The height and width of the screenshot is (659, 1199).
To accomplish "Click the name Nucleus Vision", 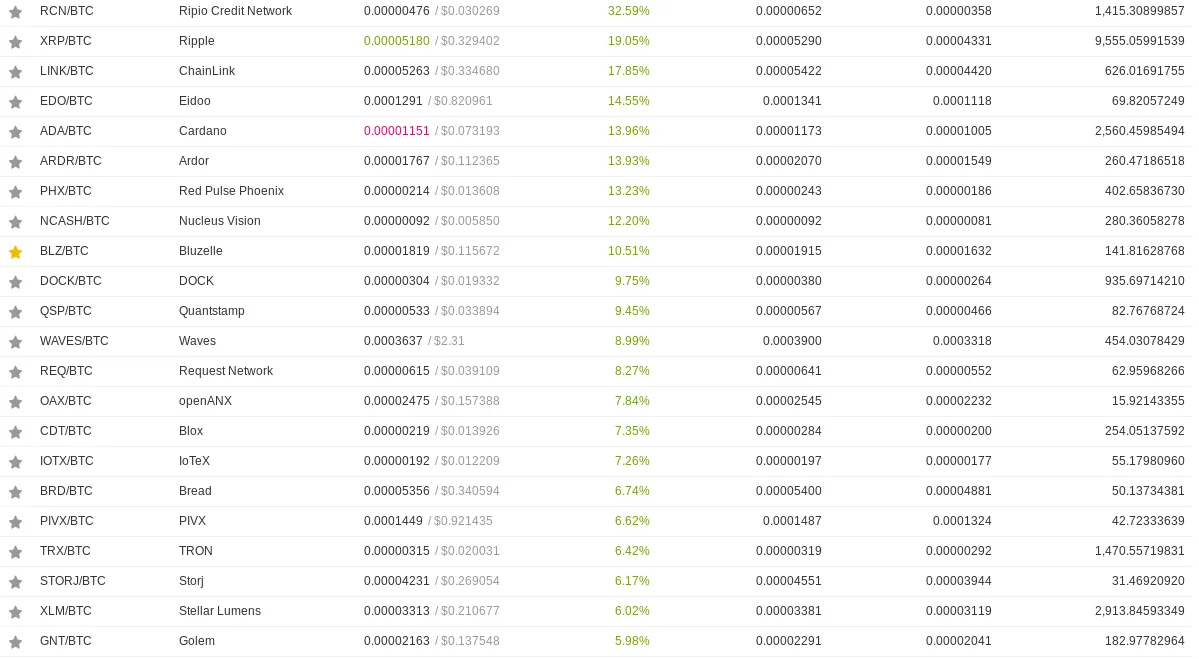I will tap(219, 221).
